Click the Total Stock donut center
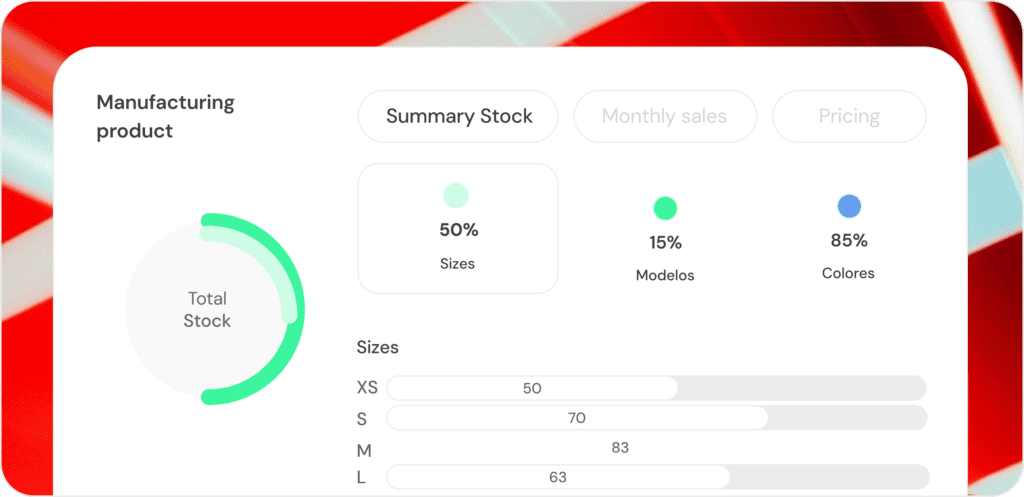 coord(207,310)
